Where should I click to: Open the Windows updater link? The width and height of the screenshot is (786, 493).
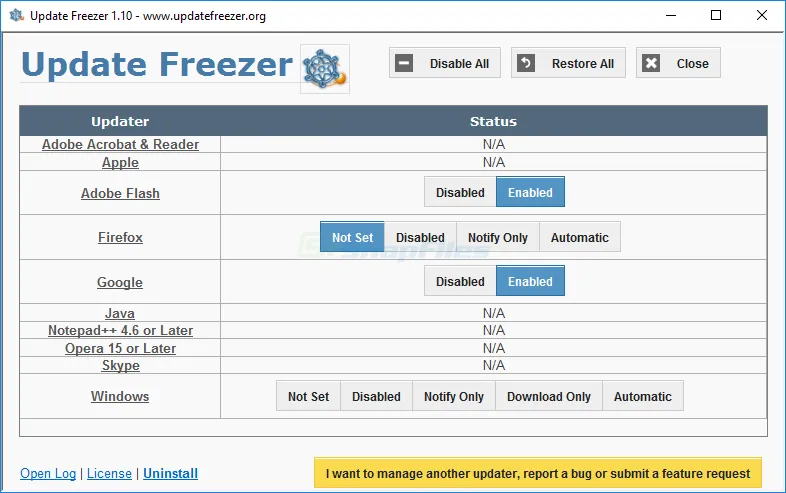tap(120, 396)
